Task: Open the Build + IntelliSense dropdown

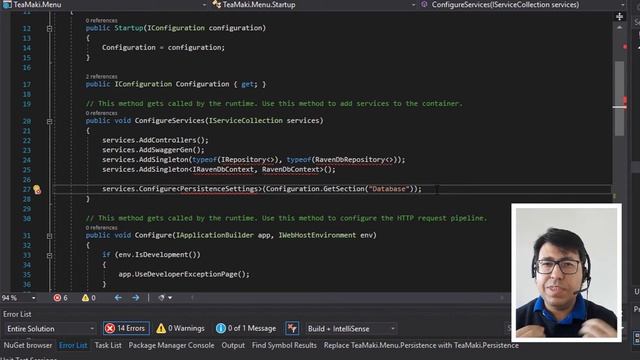Action: [x=351, y=328]
